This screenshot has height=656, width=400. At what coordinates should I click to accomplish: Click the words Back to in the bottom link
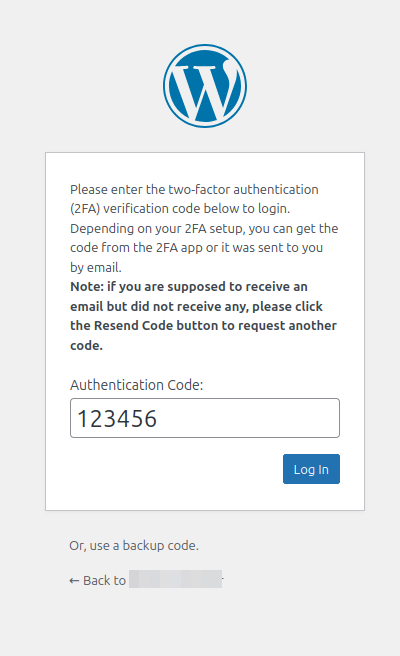tap(104, 581)
